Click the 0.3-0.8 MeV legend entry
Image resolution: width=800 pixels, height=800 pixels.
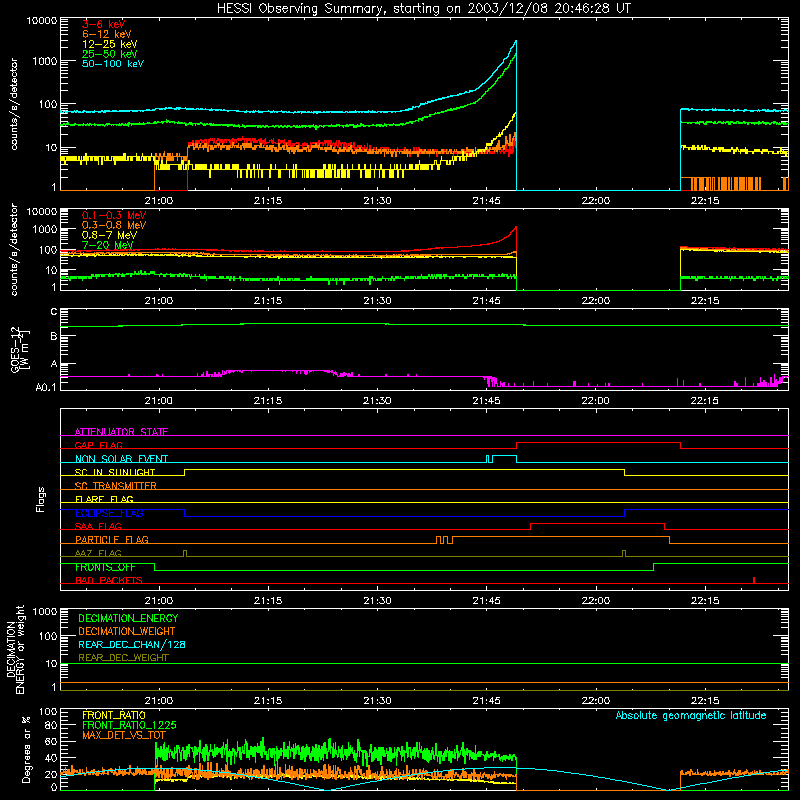[114, 225]
